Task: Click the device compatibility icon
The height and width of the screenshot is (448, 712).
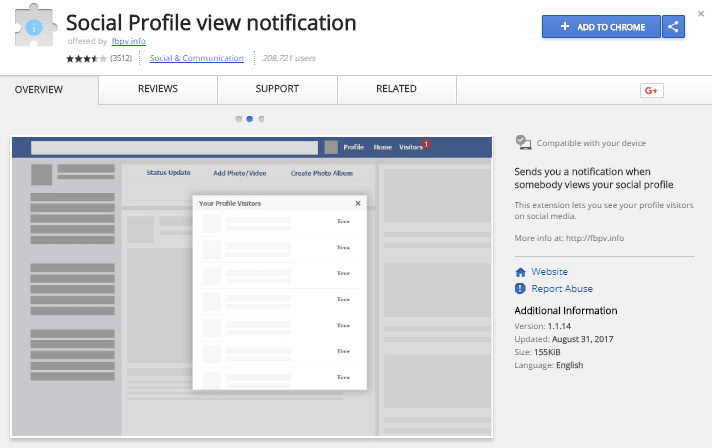Action: click(x=524, y=143)
